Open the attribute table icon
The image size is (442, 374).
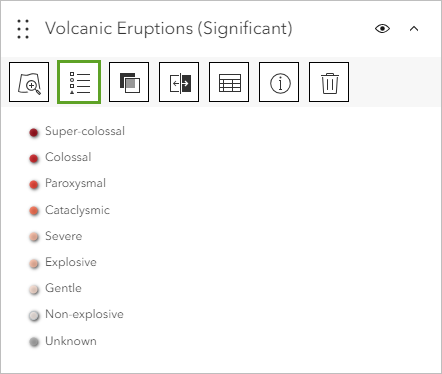[x=229, y=82]
